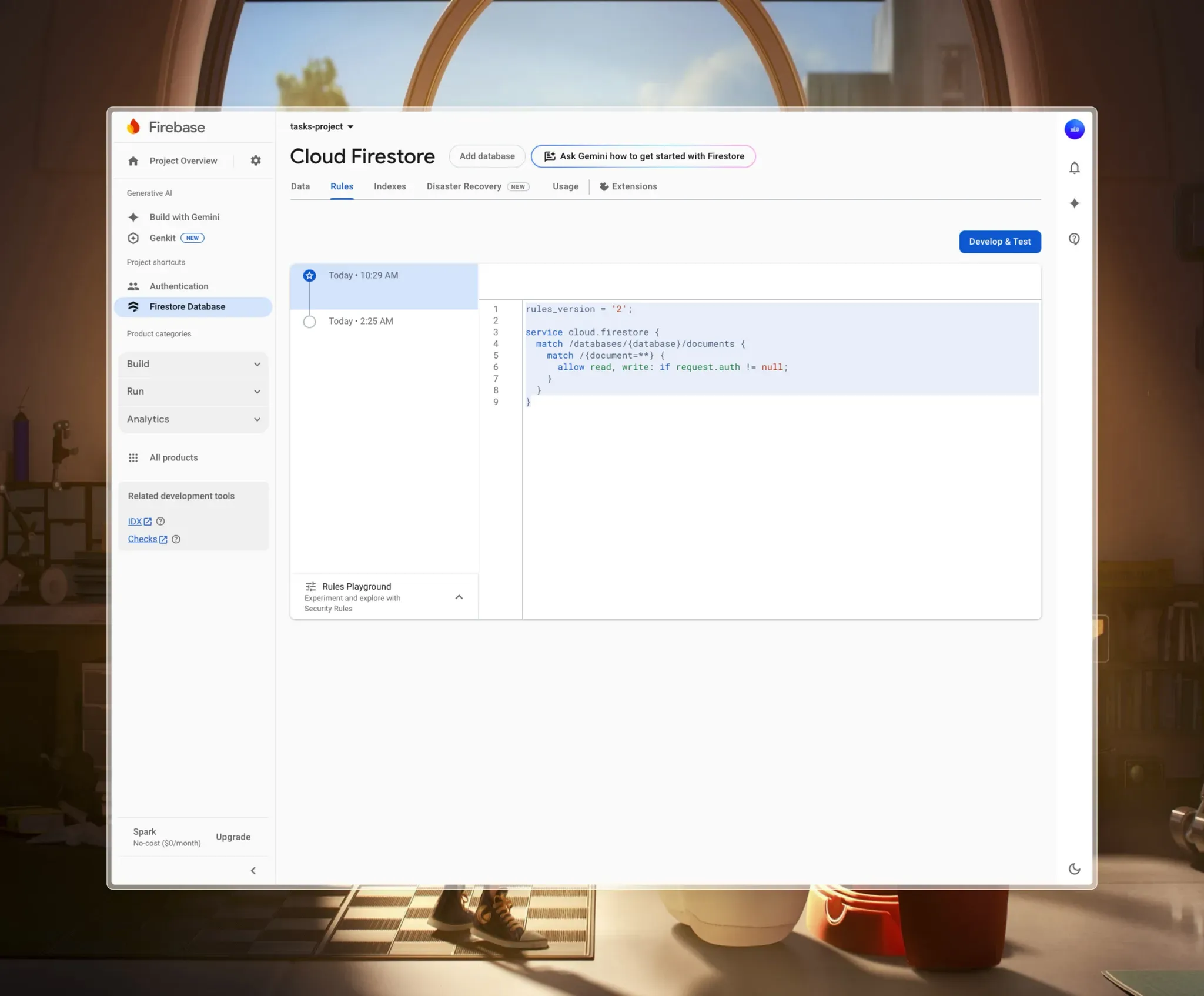Open All products grid icon
This screenshot has width=1204, height=996.
point(133,457)
